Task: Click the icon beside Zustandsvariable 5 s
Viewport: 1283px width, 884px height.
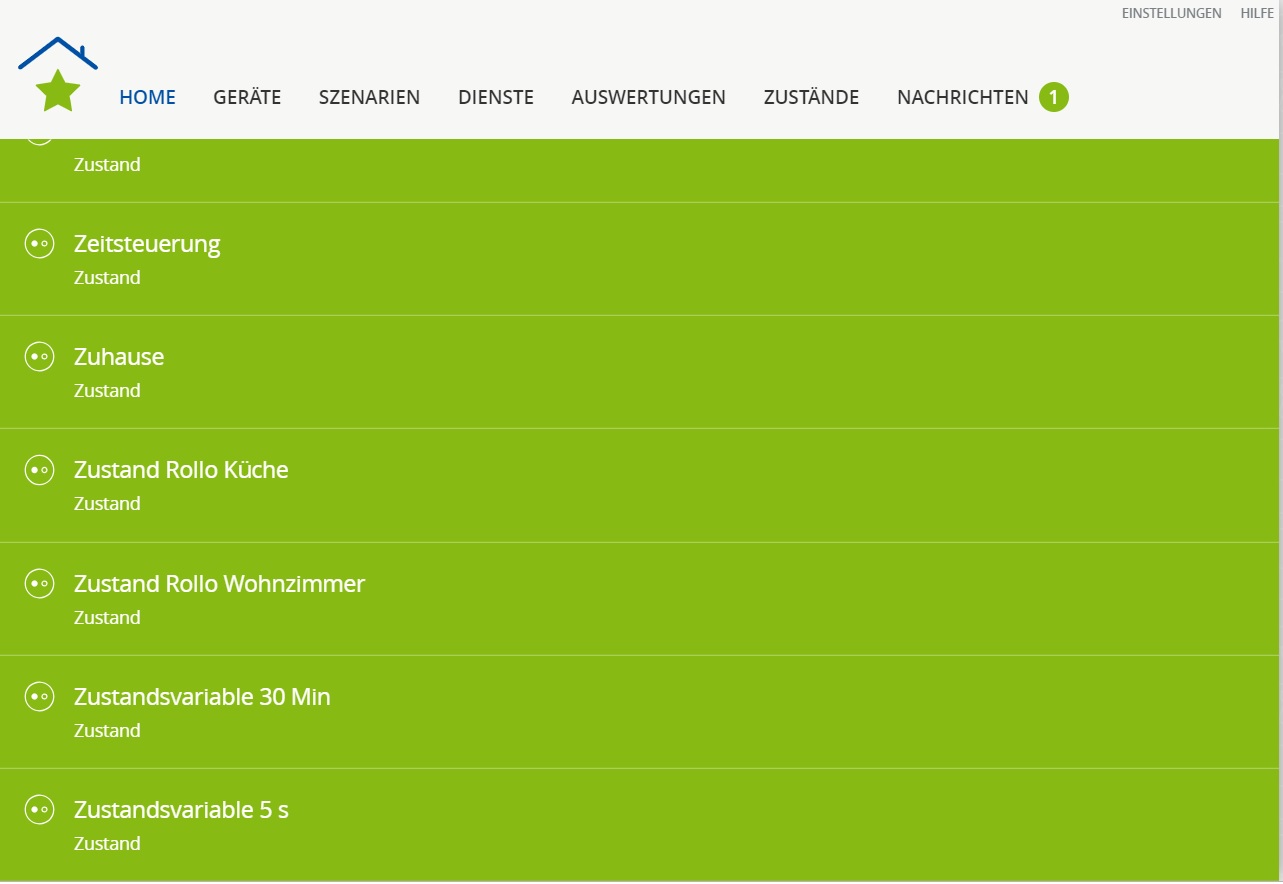Action: (x=39, y=810)
